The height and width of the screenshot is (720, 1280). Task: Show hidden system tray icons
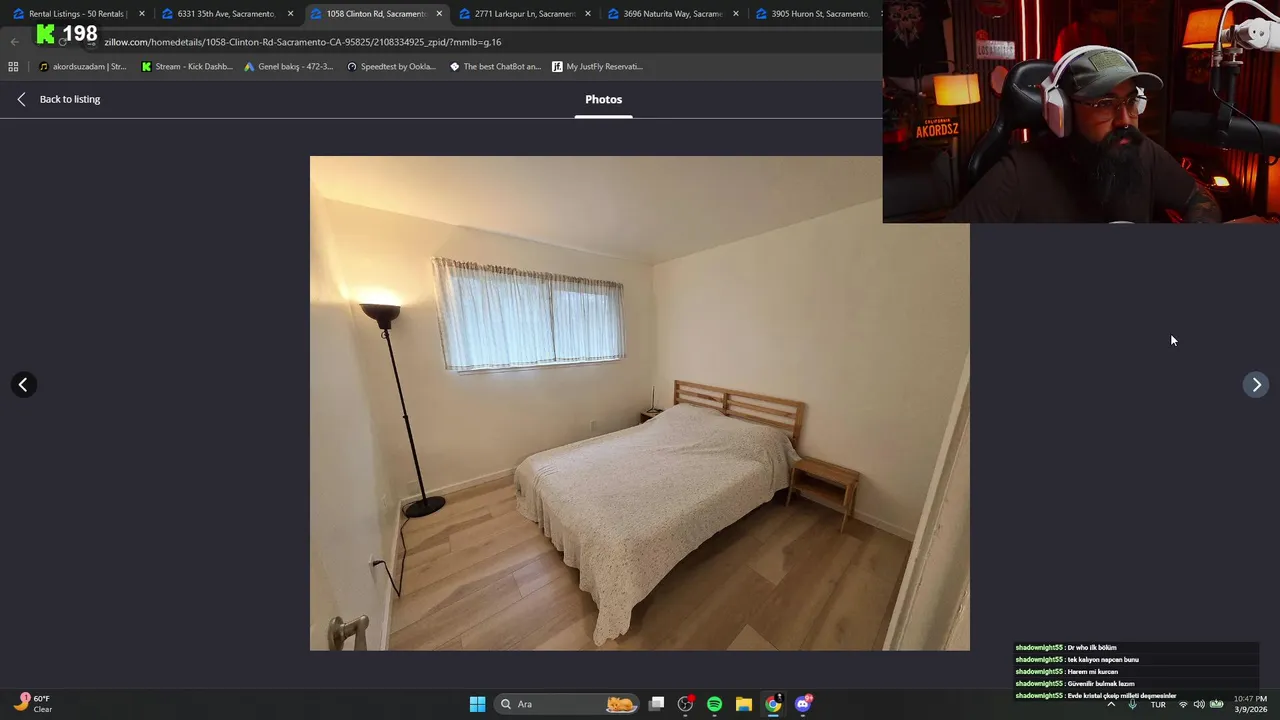(x=1111, y=704)
